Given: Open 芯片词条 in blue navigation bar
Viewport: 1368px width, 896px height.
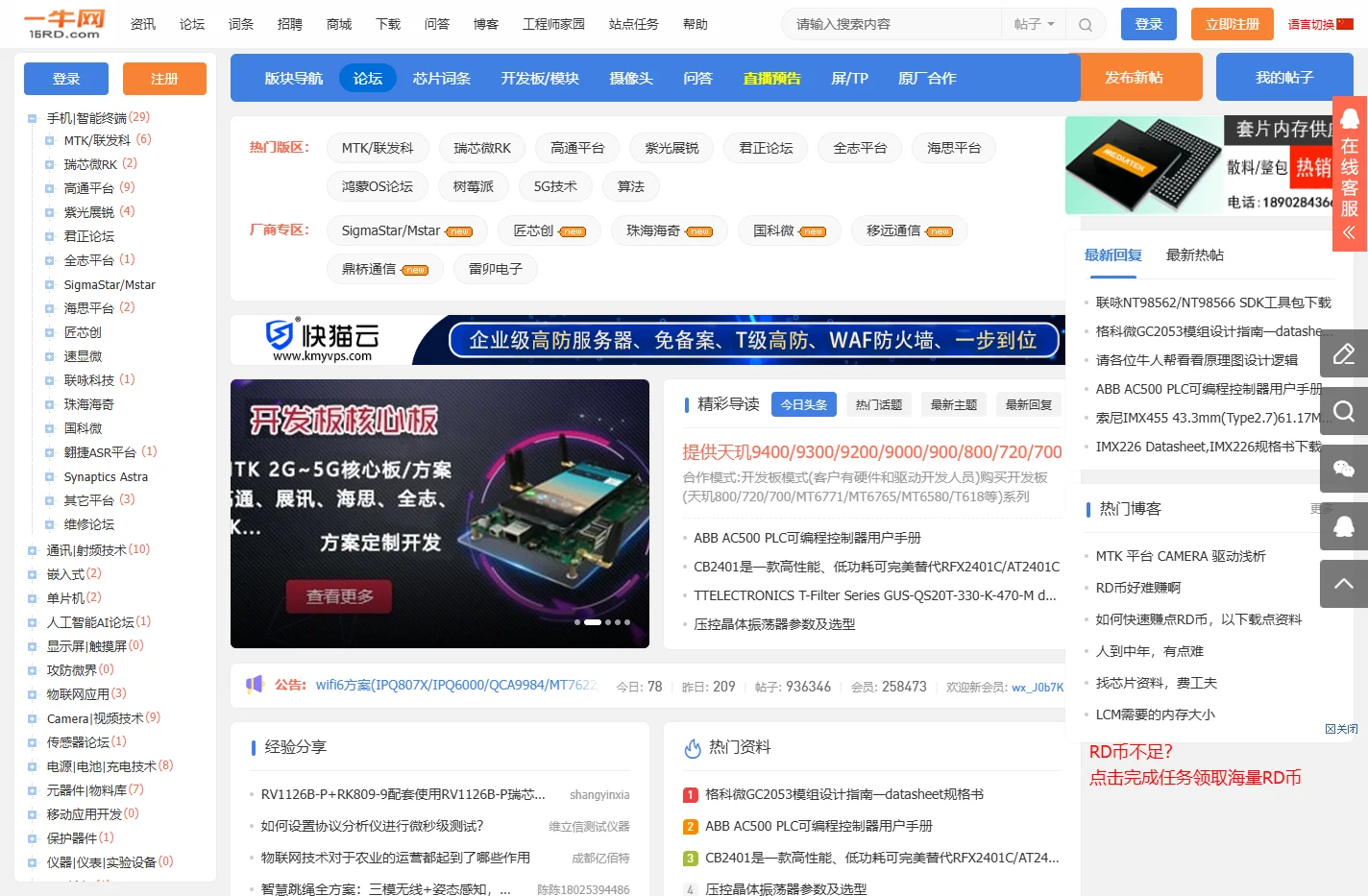Looking at the screenshot, I should point(442,78).
